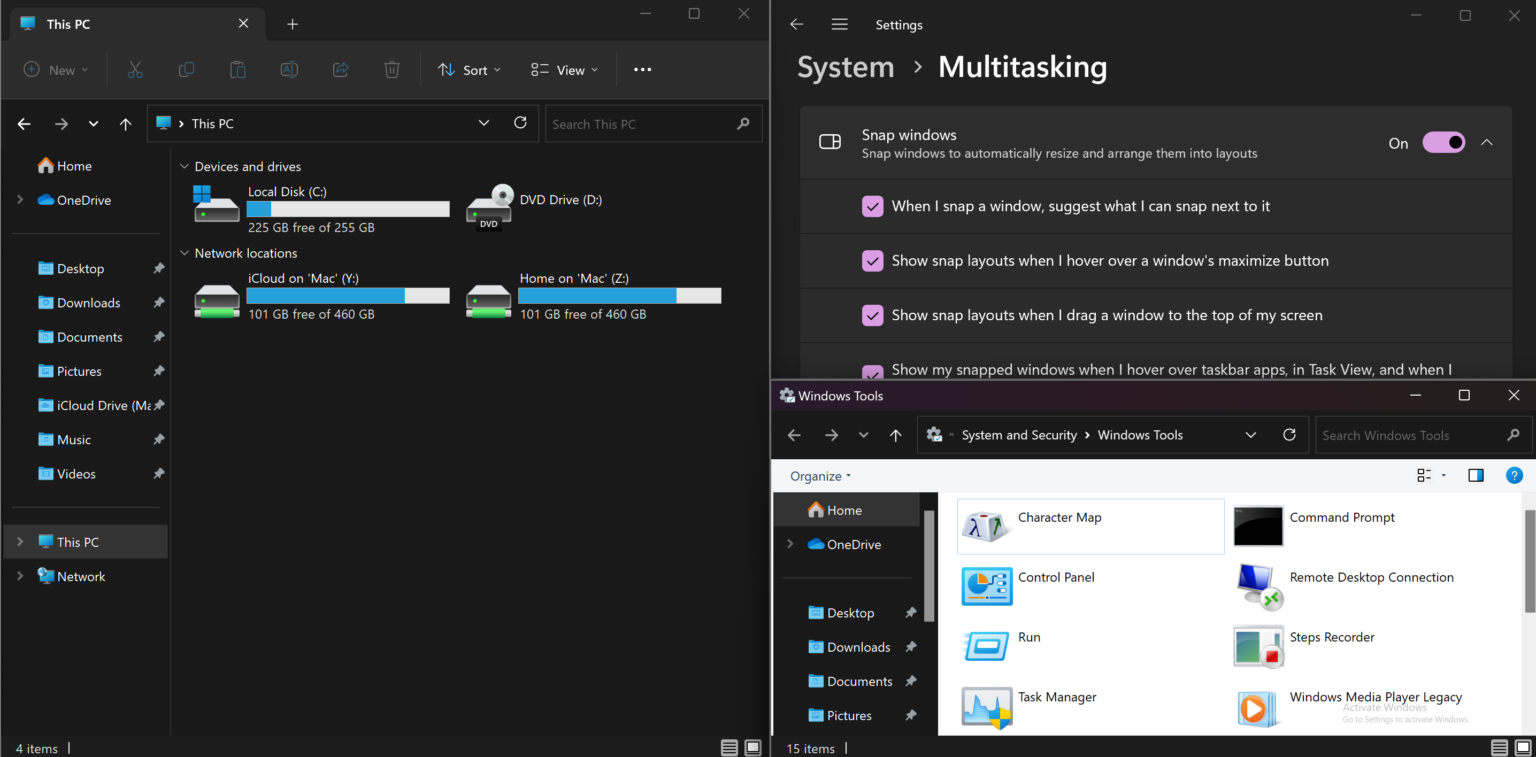Uncheck suggest what I can snap next to it

tap(872, 206)
